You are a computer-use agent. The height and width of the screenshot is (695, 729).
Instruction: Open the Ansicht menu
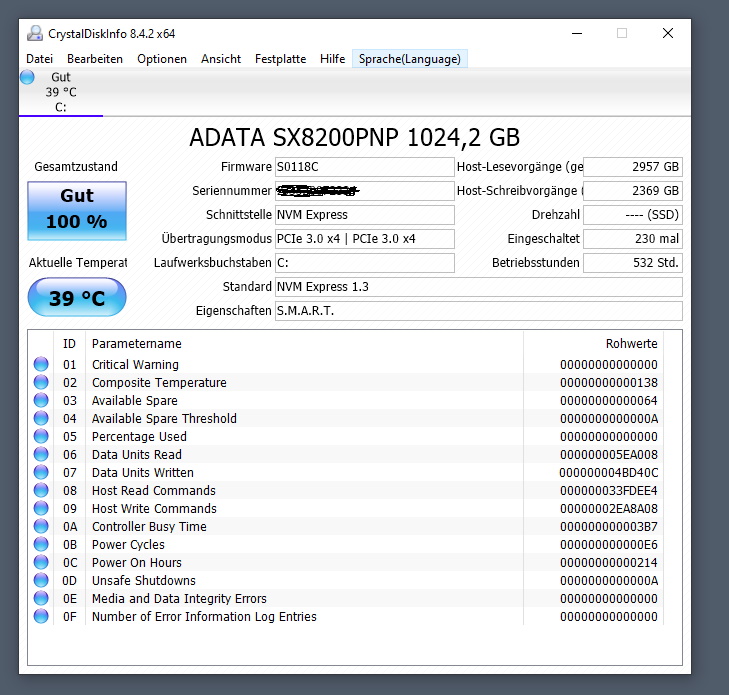coord(221,59)
